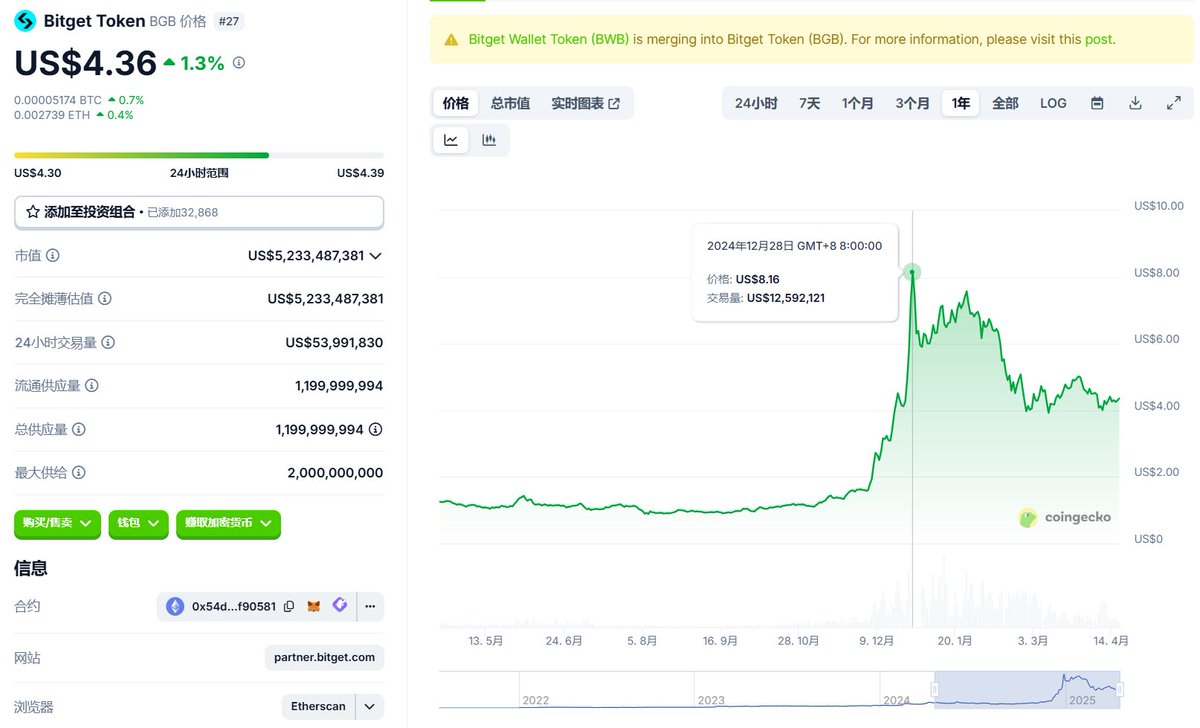Open the 购买/售卖 dropdown
Viewport: 1200px width, 728px height.
coord(58,523)
